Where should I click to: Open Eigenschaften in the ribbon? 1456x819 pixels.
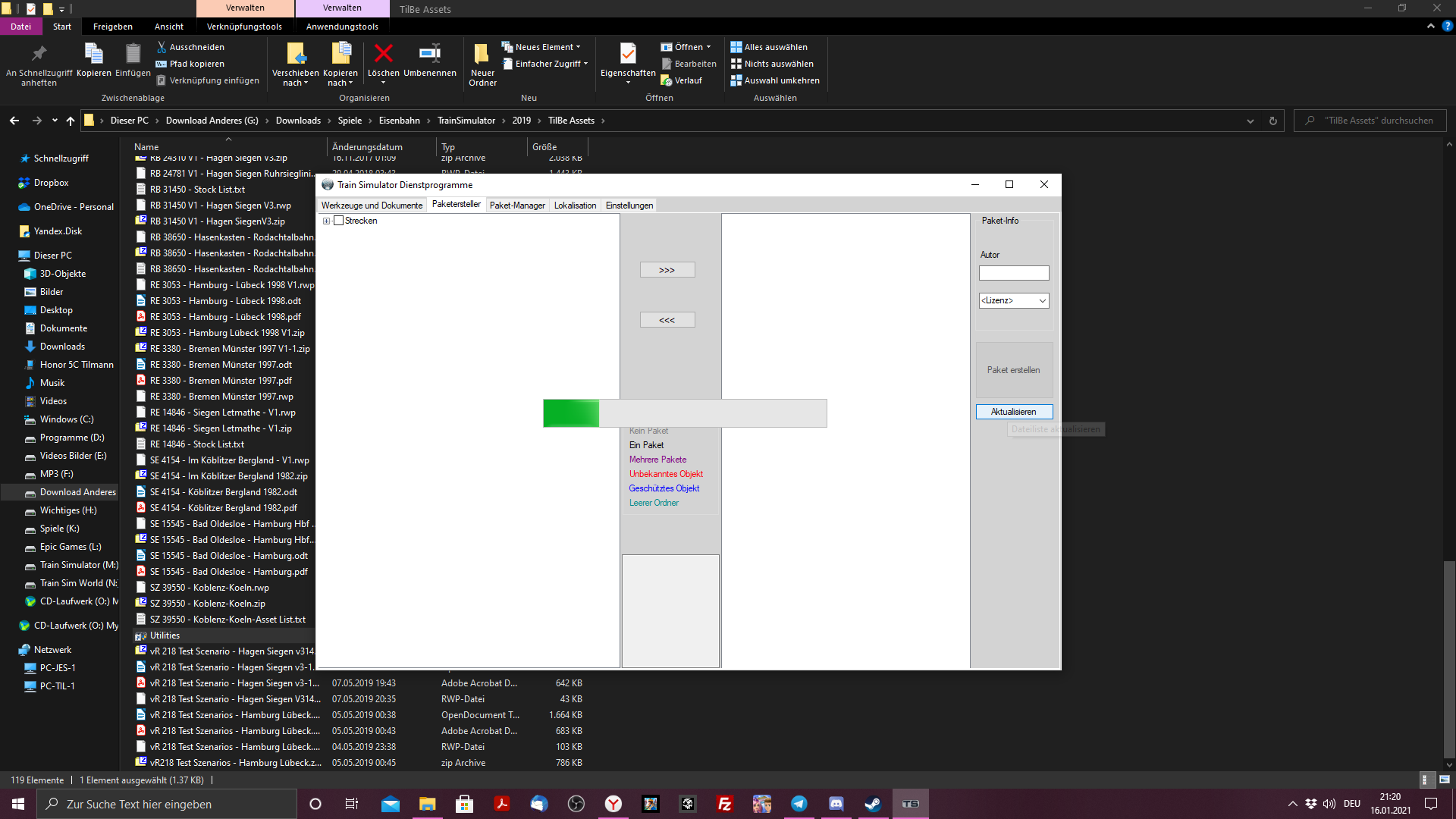tap(628, 64)
